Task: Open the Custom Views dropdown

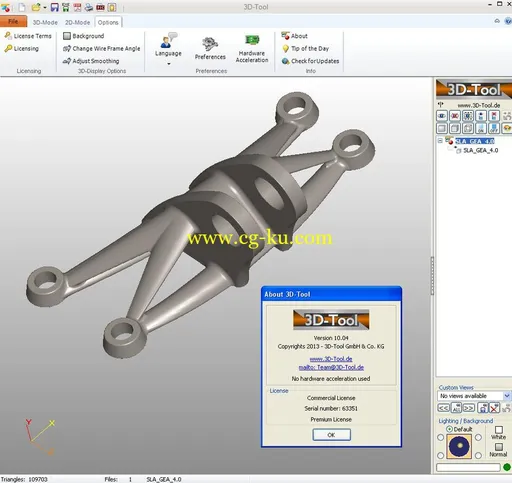Action: point(507,396)
